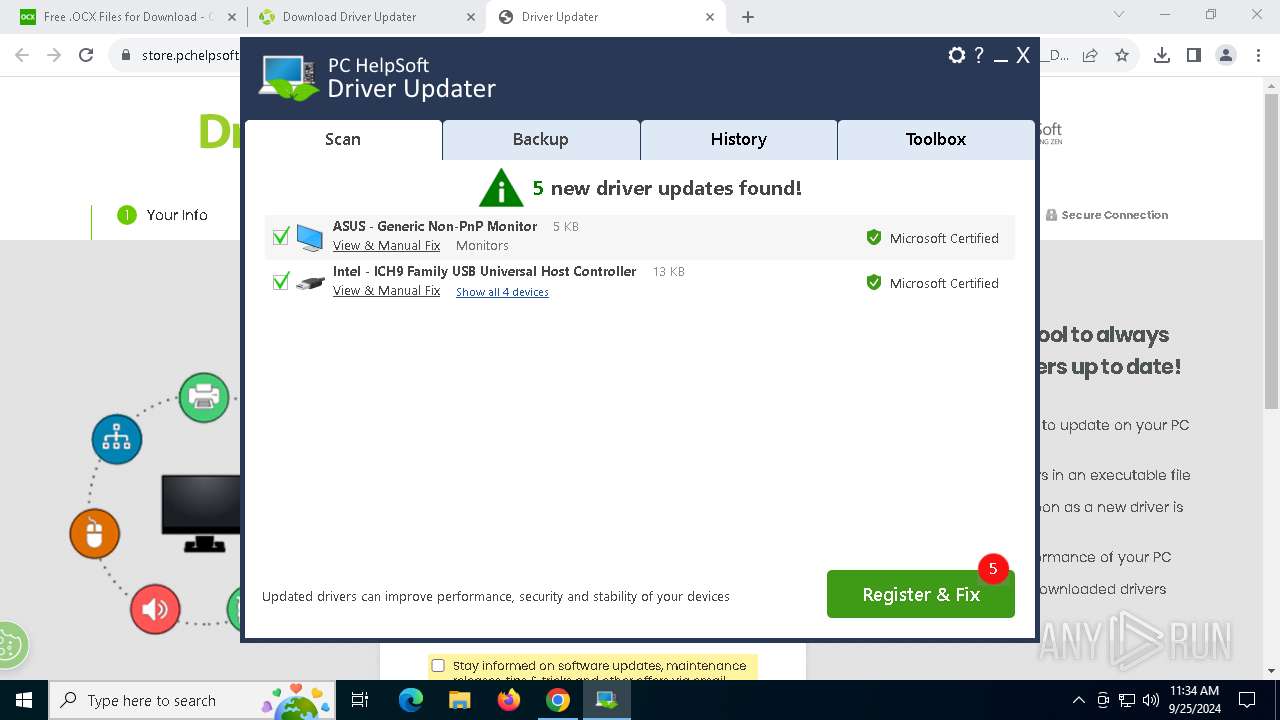Click the orange mouse icon on the web page
Viewport: 1280px width, 720px height.
95,534
